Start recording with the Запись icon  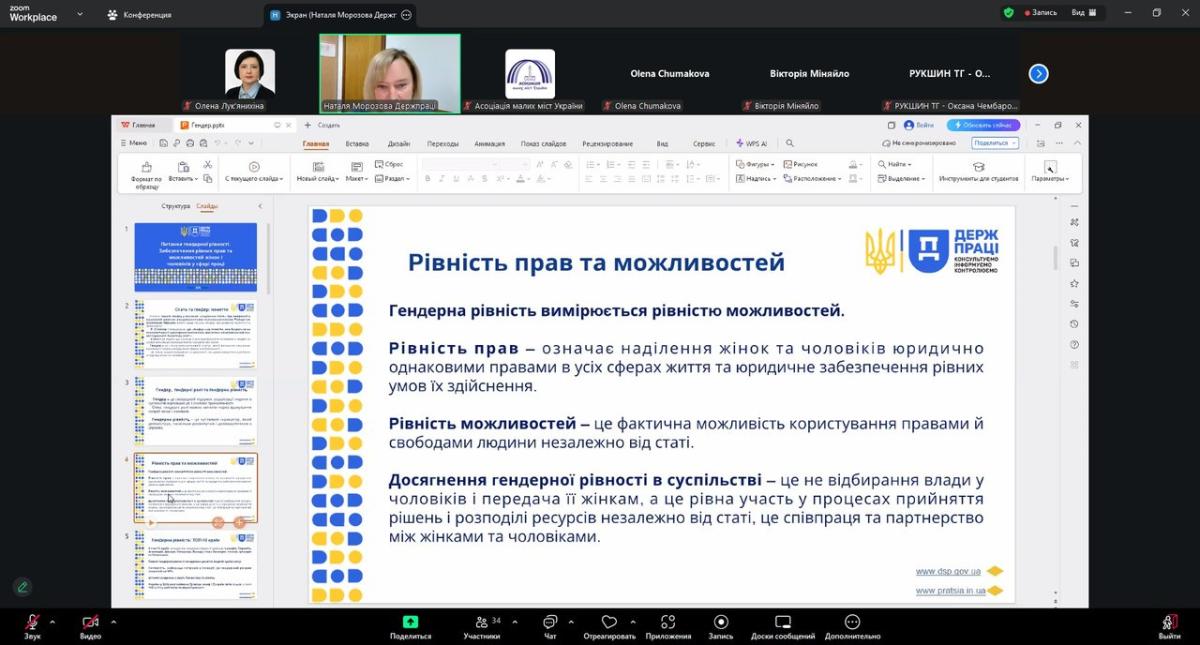pos(720,622)
